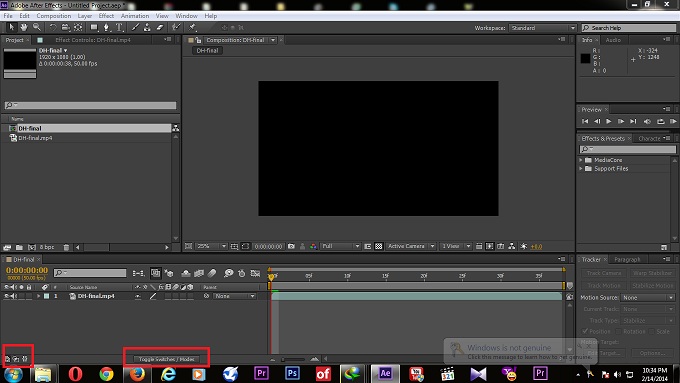The image size is (680, 383).
Task: Open the Active Camera dropdown
Action: tap(411, 246)
